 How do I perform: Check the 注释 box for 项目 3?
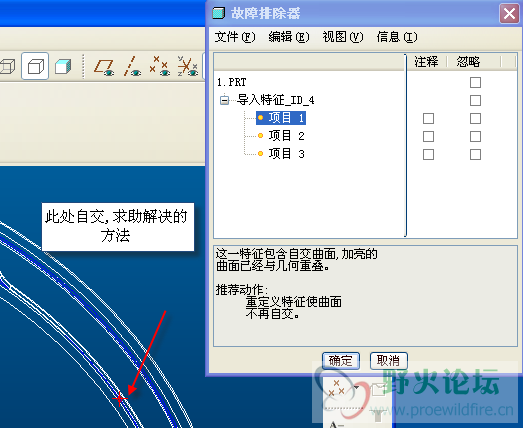pos(428,154)
